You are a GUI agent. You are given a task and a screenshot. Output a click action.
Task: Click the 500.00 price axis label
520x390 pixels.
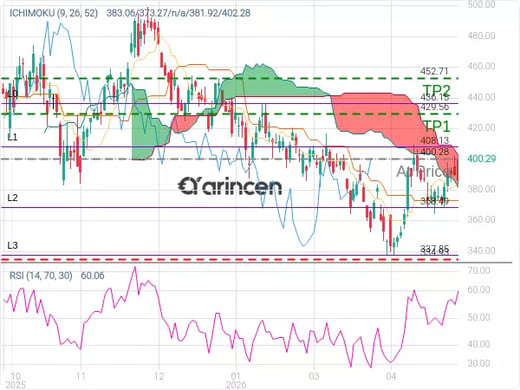481,4
